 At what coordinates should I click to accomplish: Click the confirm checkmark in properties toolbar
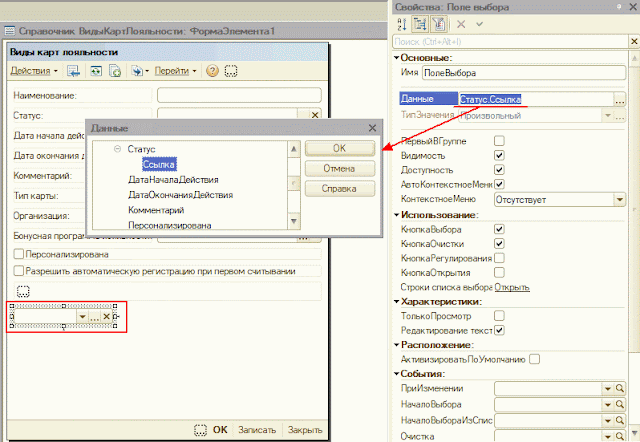pyautogui.click(x=480, y=24)
